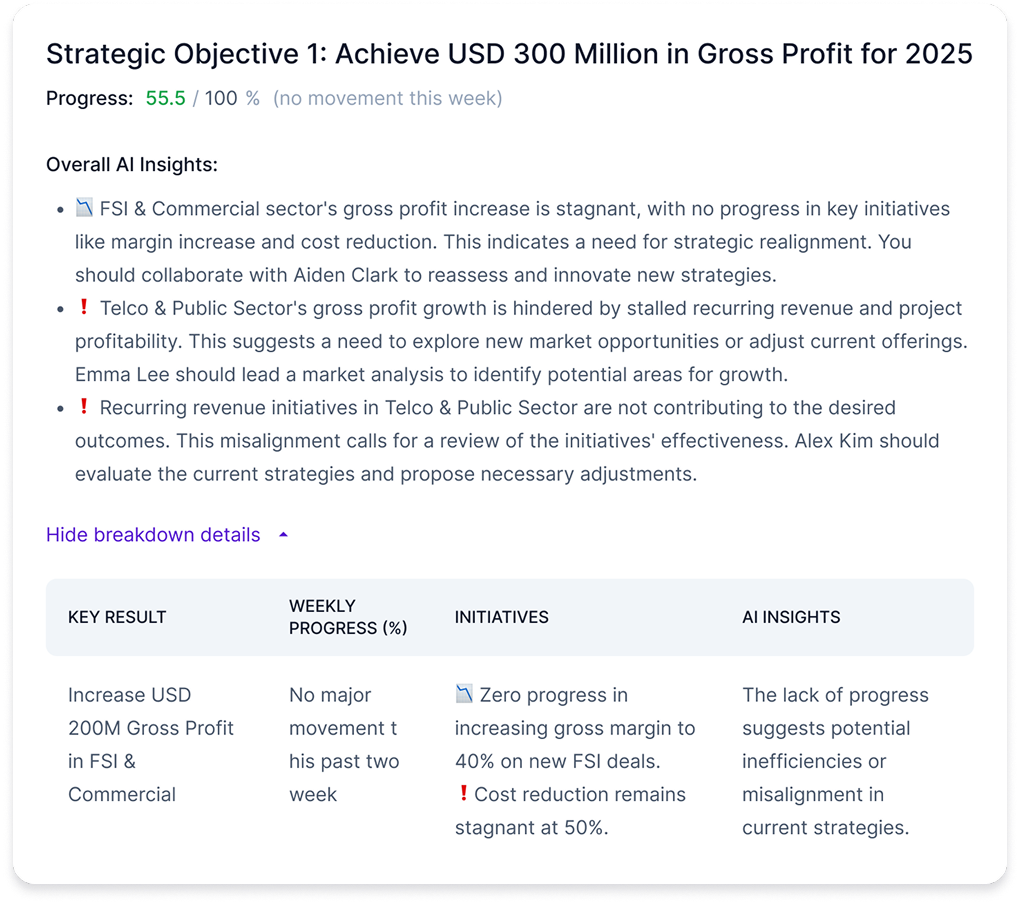
Task: Select the KEY RESULT column header
Action: 117,617
